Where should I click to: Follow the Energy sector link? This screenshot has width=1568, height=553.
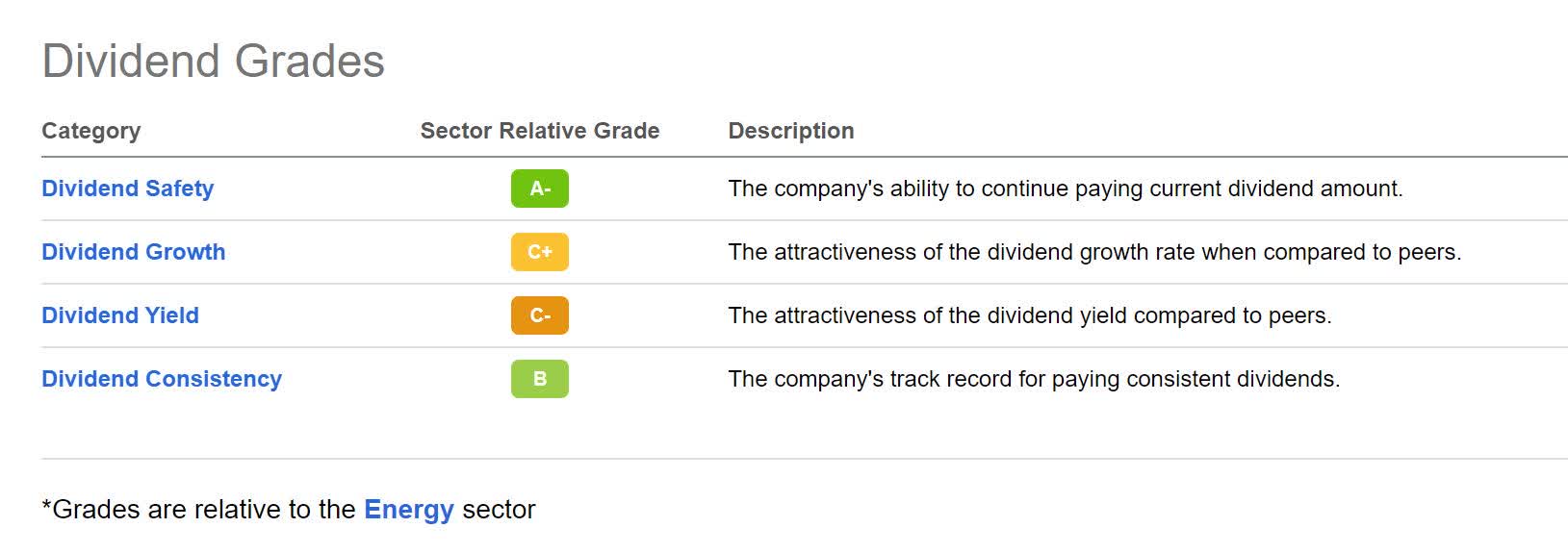point(408,510)
